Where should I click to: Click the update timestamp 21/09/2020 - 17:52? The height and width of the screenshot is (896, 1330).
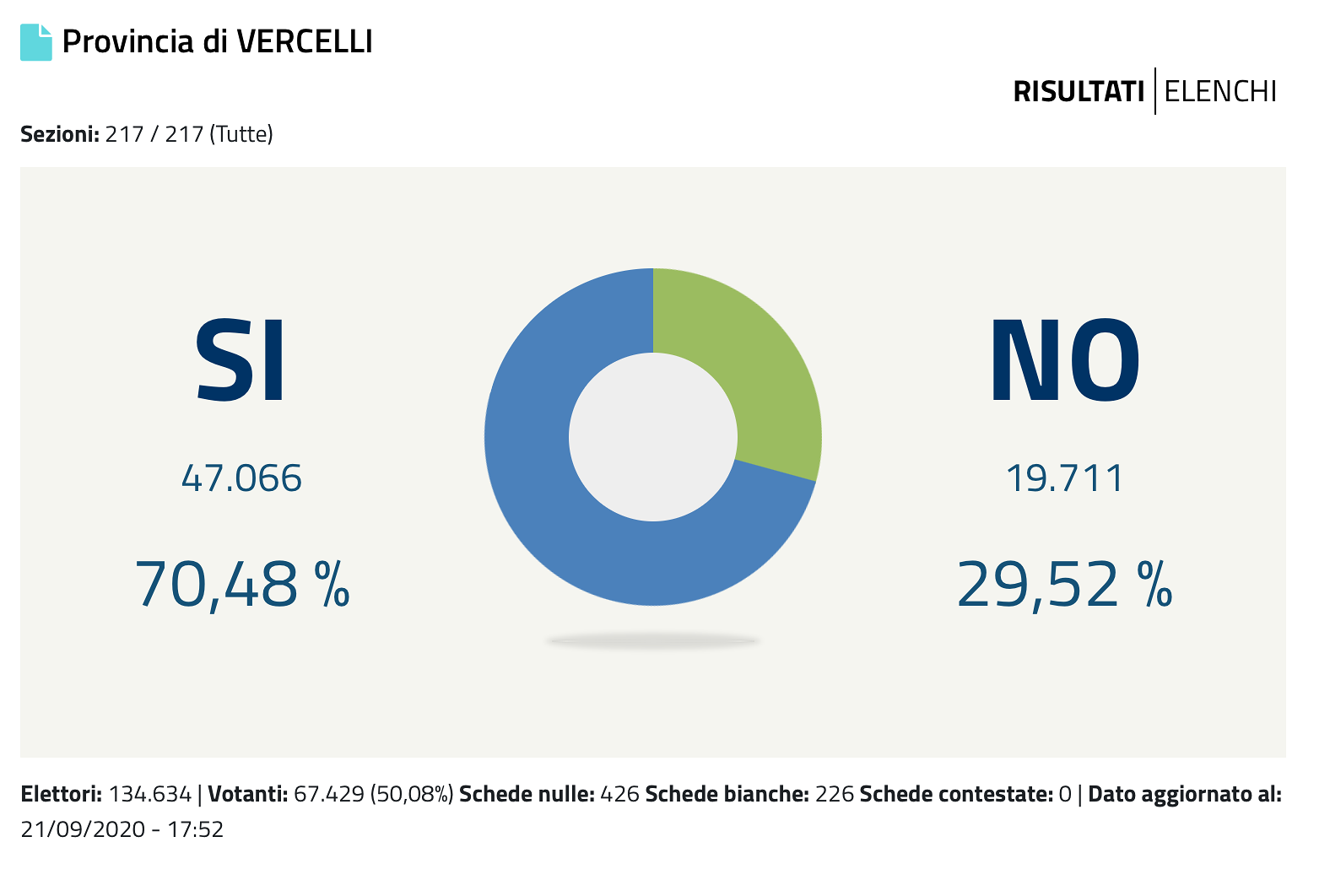tap(122, 829)
